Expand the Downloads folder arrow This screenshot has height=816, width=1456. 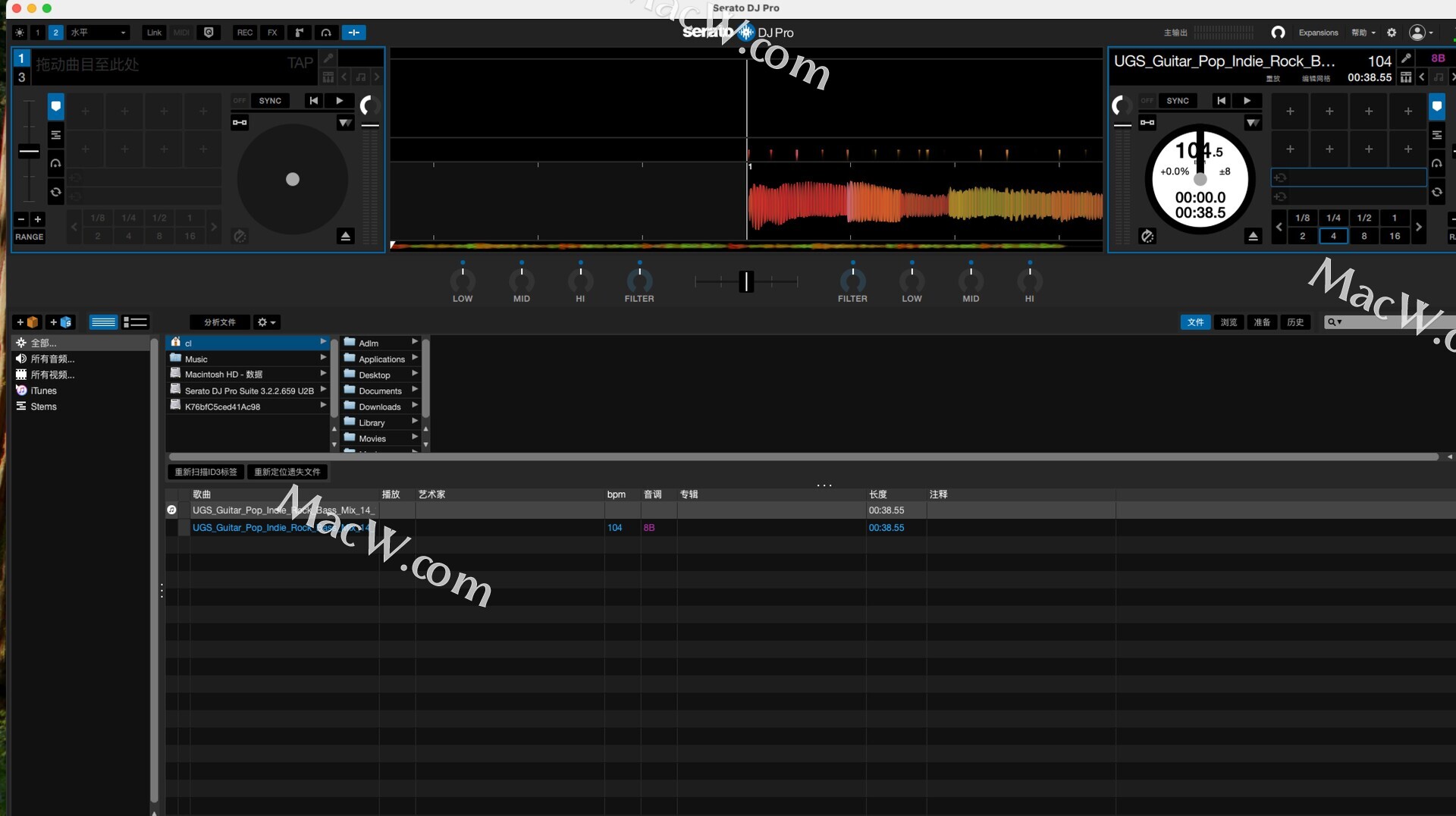click(x=415, y=406)
